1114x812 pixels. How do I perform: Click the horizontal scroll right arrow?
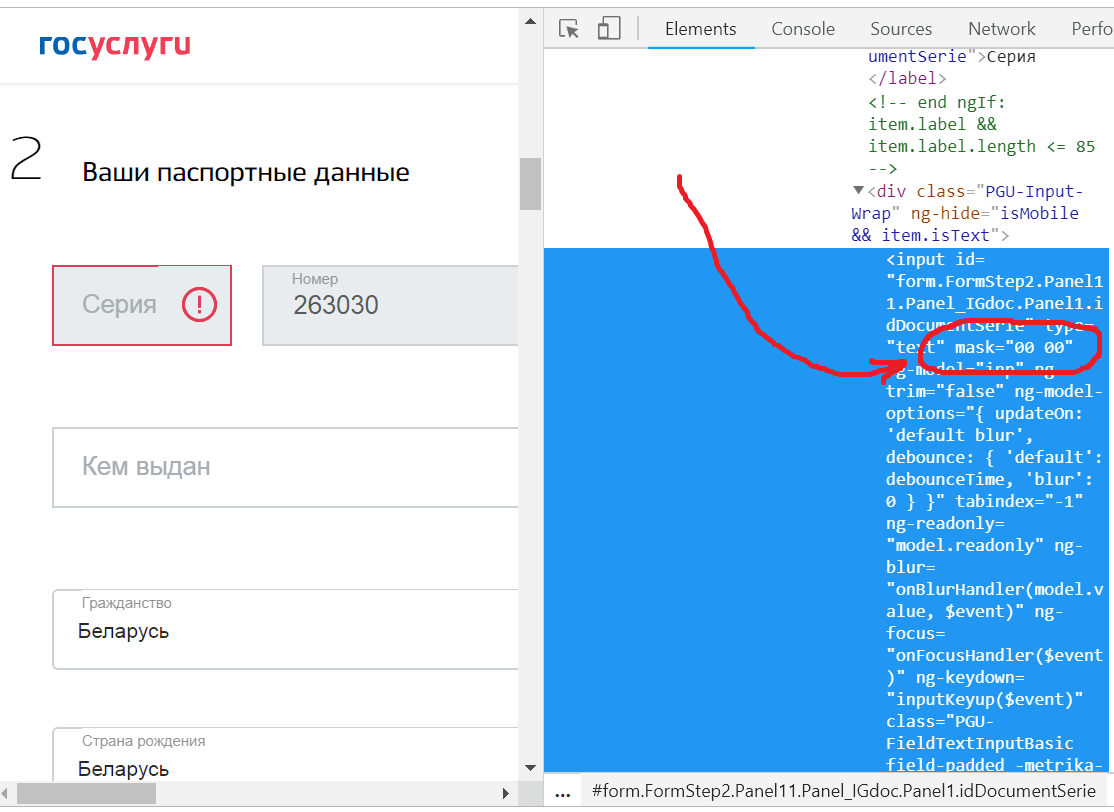pos(506,794)
